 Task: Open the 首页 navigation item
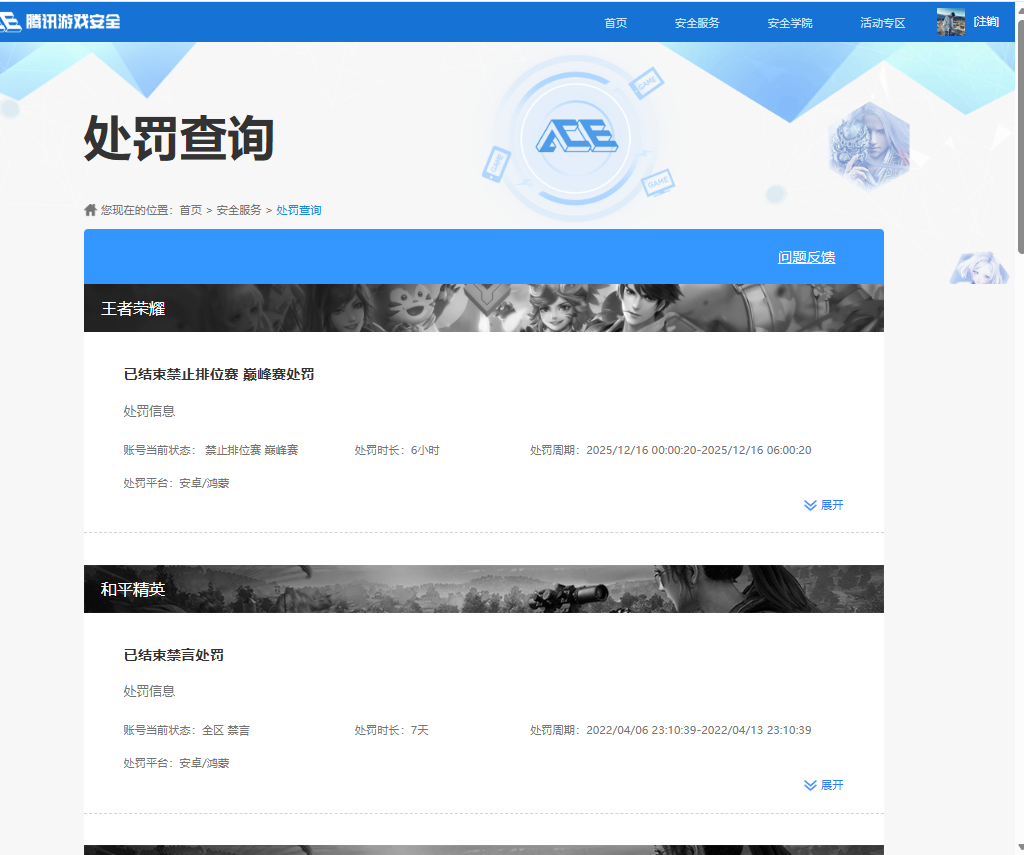(615, 23)
